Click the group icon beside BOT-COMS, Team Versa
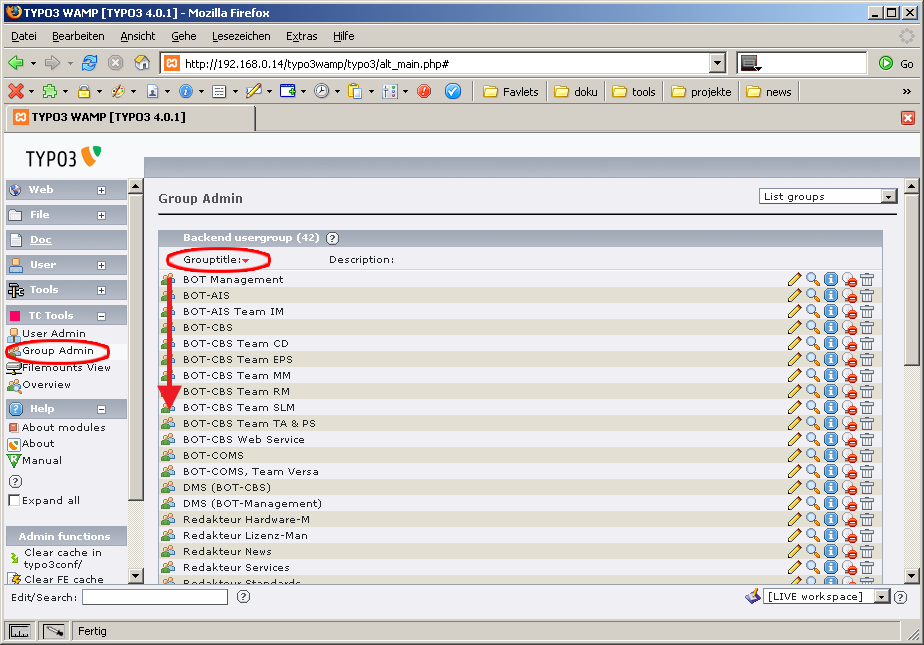 coord(168,471)
